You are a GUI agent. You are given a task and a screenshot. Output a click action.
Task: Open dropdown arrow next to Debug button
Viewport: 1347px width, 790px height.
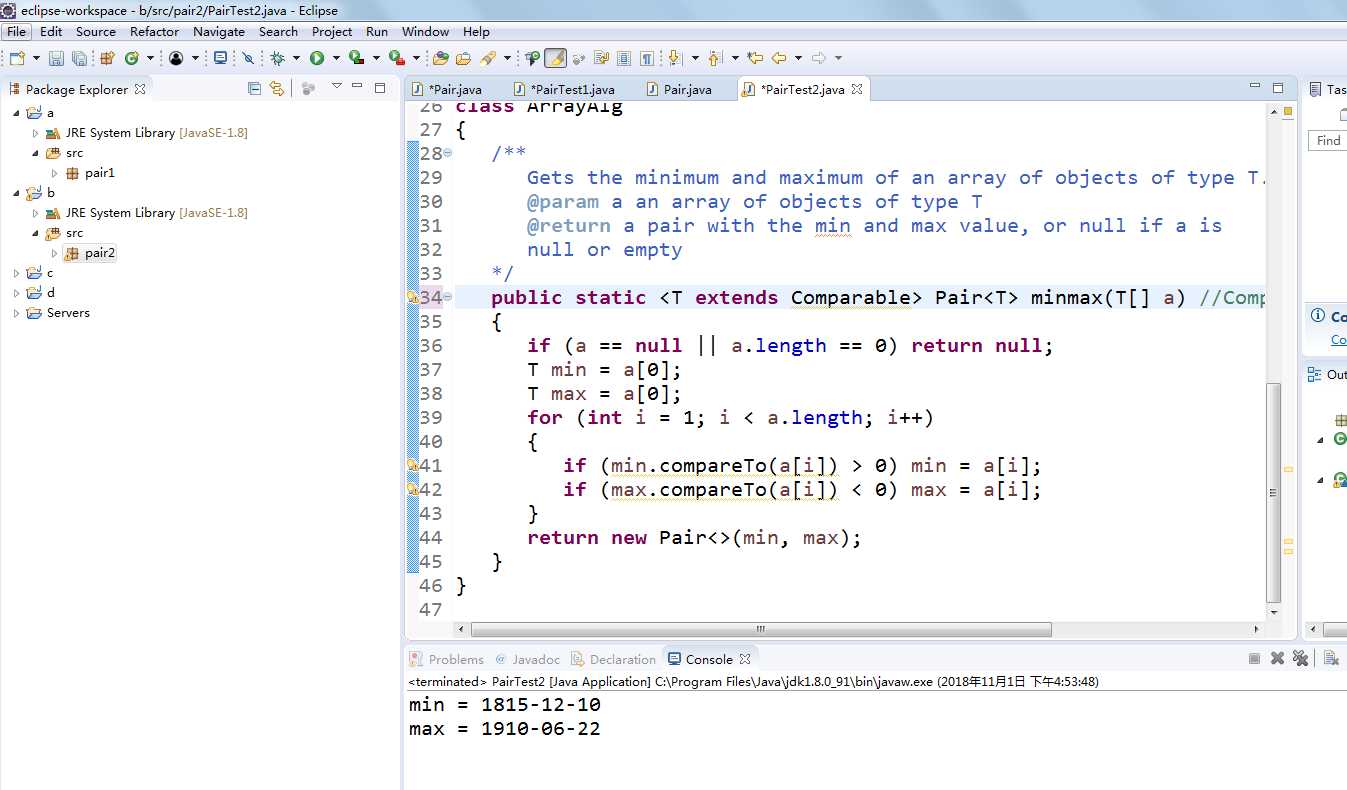pyautogui.click(x=296, y=58)
